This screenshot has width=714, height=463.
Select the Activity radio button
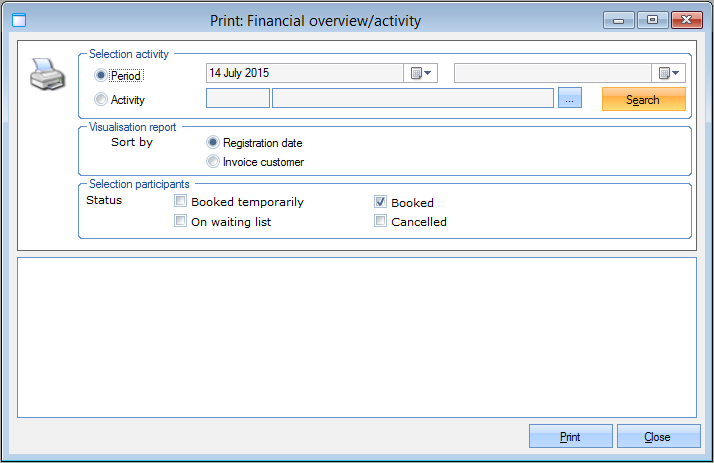101,99
